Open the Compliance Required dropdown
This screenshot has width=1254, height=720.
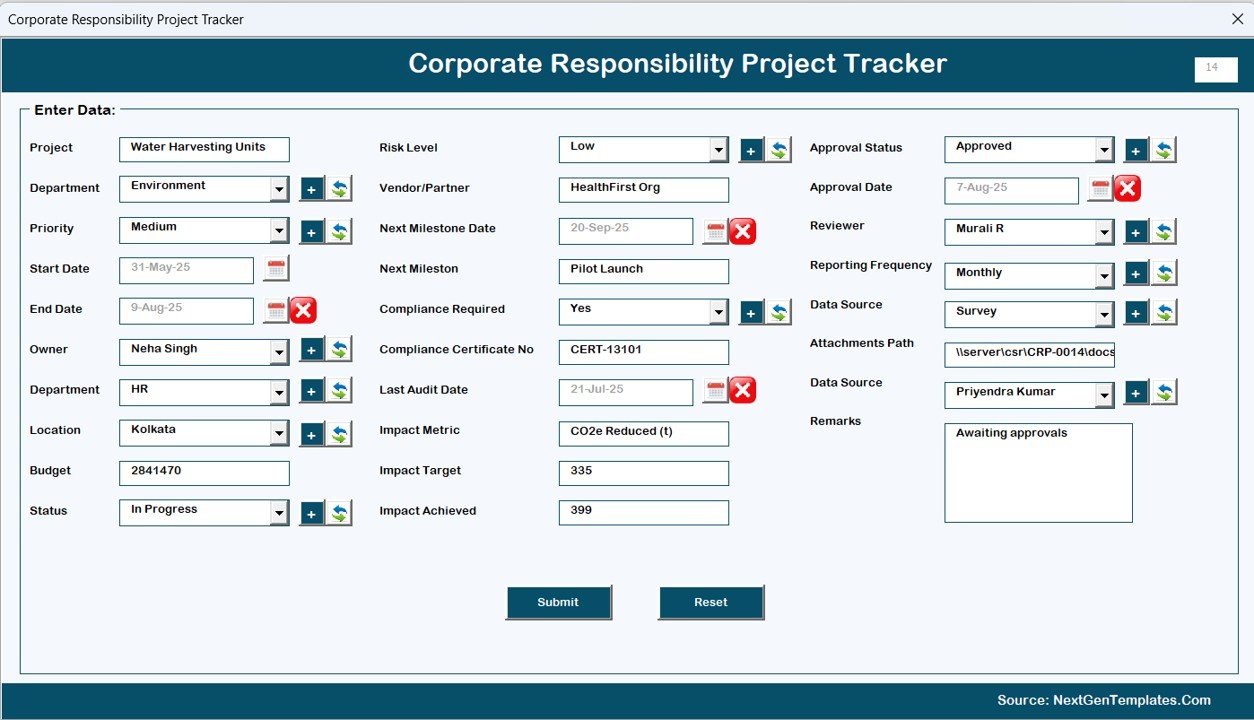coord(718,313)
